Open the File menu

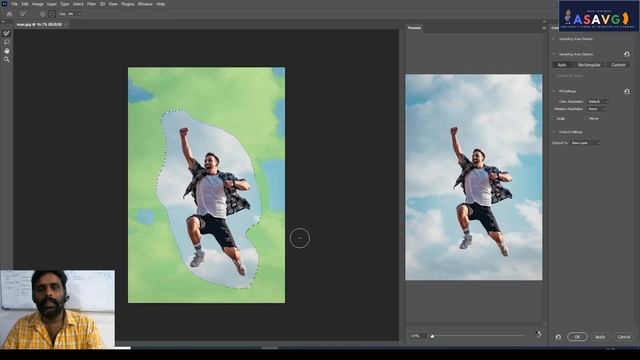(14, 4)
